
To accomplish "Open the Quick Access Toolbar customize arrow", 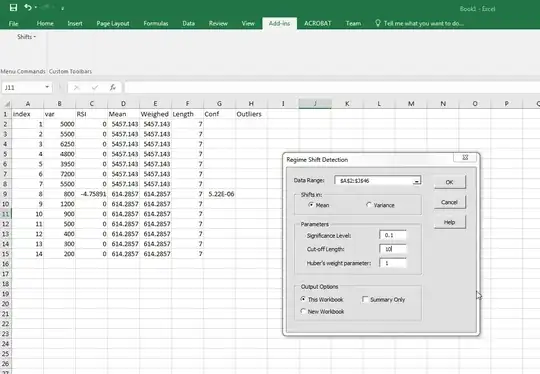I will 62,8.
